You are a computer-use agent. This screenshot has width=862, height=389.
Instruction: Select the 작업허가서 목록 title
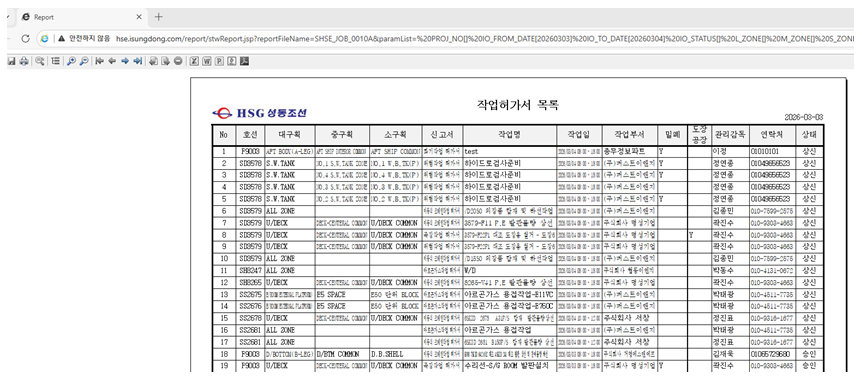click(x=518, y=104)
